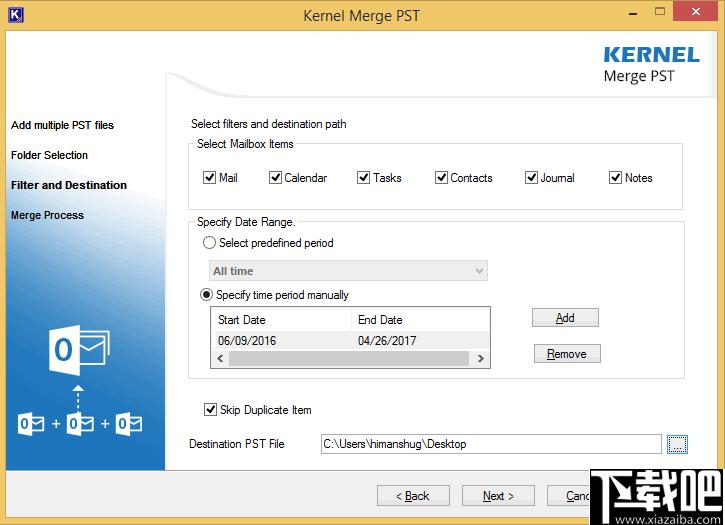Go to previous step with Back button
The height and width of the screenshot is (525, 725).
click(x=413, y=496)
